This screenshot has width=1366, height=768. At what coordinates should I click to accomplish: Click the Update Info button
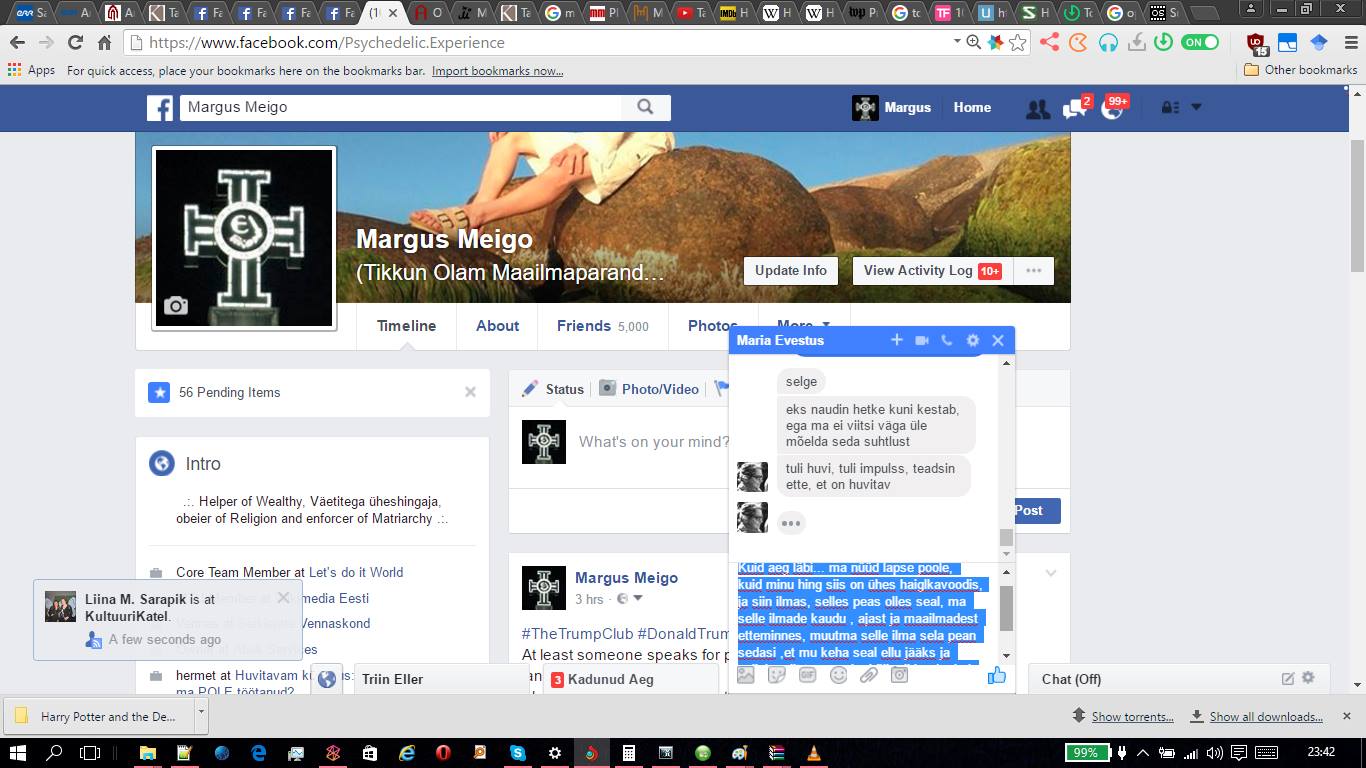click(x=790, y=270)
